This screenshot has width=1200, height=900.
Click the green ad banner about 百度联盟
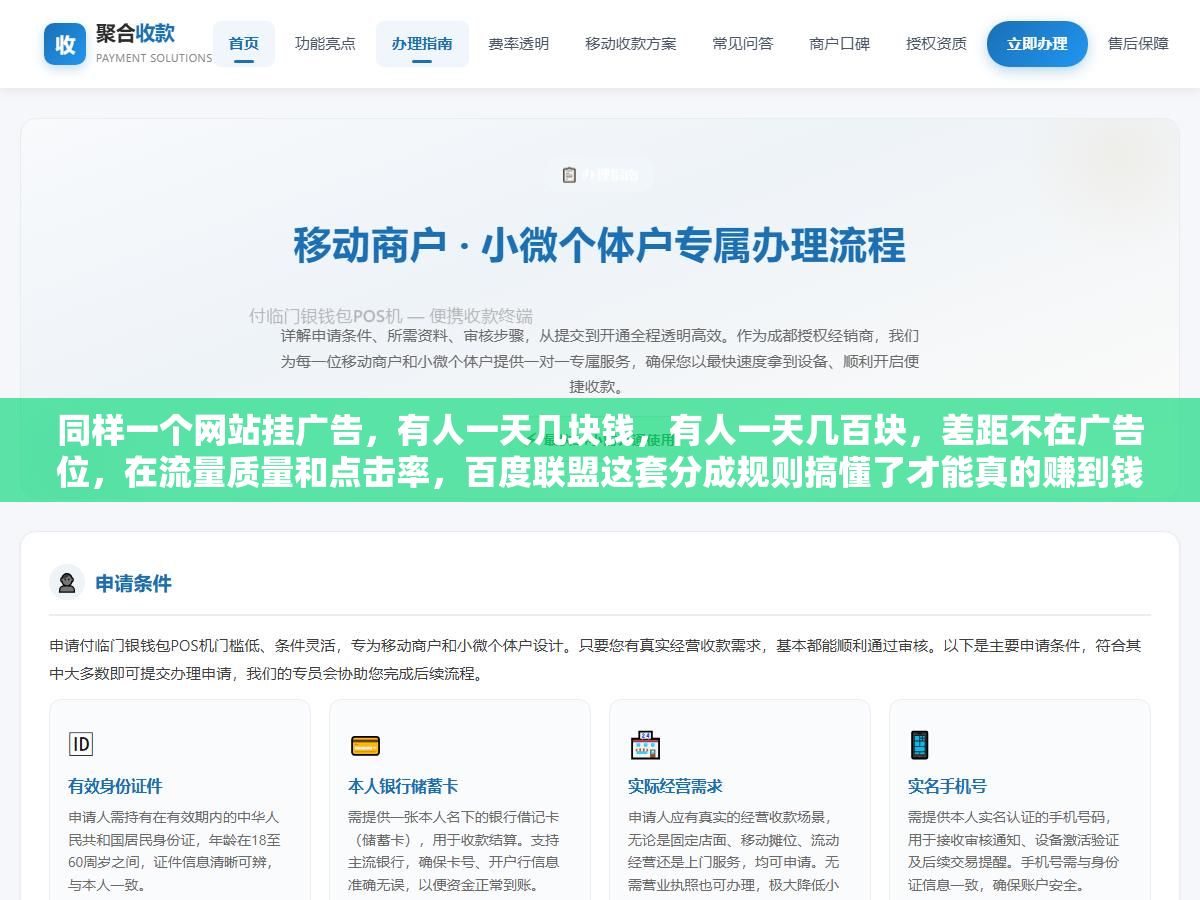(600, 450)
